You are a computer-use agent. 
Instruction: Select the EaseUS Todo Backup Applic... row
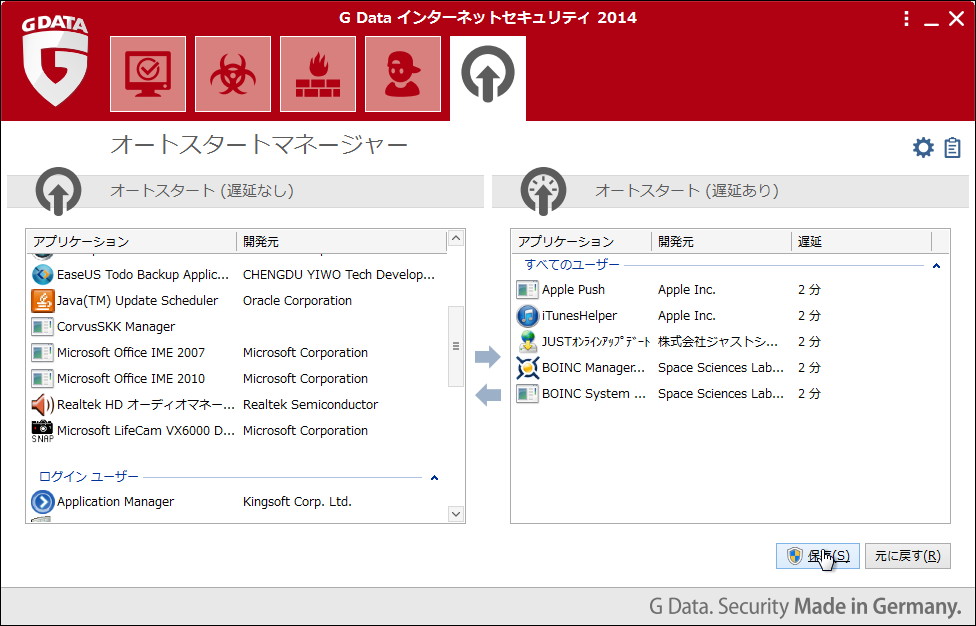(237, 274)
